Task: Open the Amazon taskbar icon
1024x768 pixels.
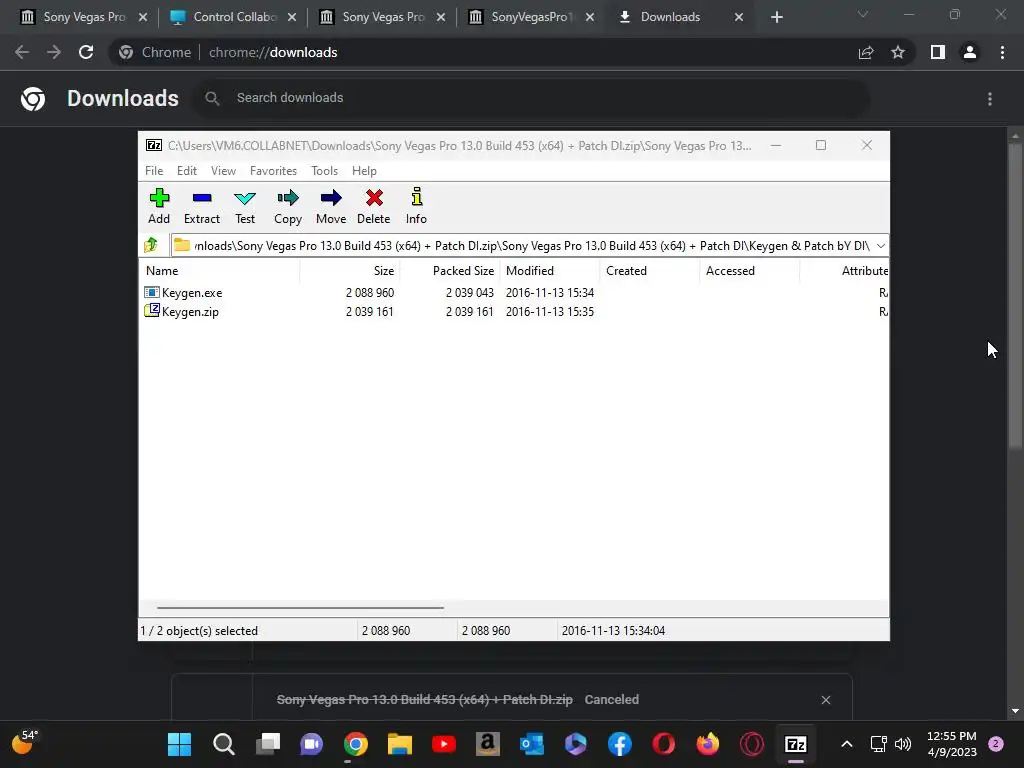Action: click(488, 744)
